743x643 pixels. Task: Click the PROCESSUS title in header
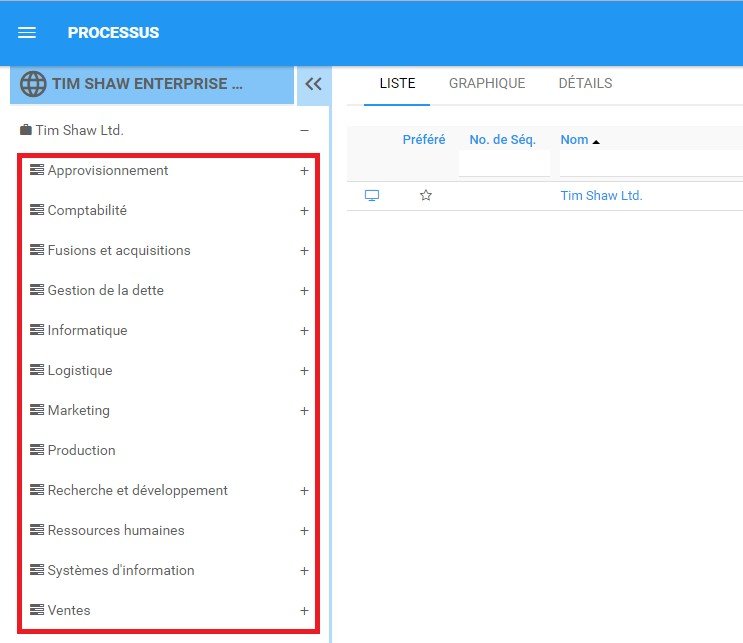(x=113, y=32)
